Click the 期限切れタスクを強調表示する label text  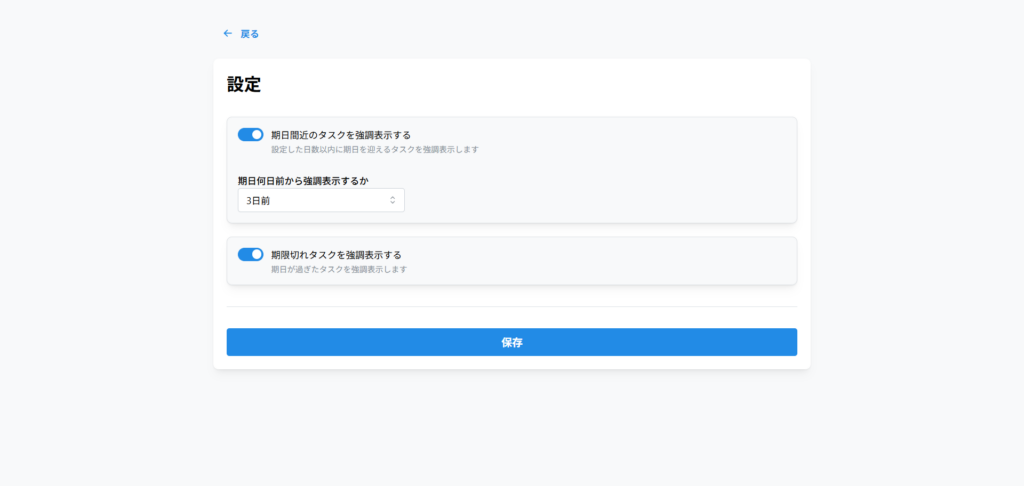coord(335,255)
